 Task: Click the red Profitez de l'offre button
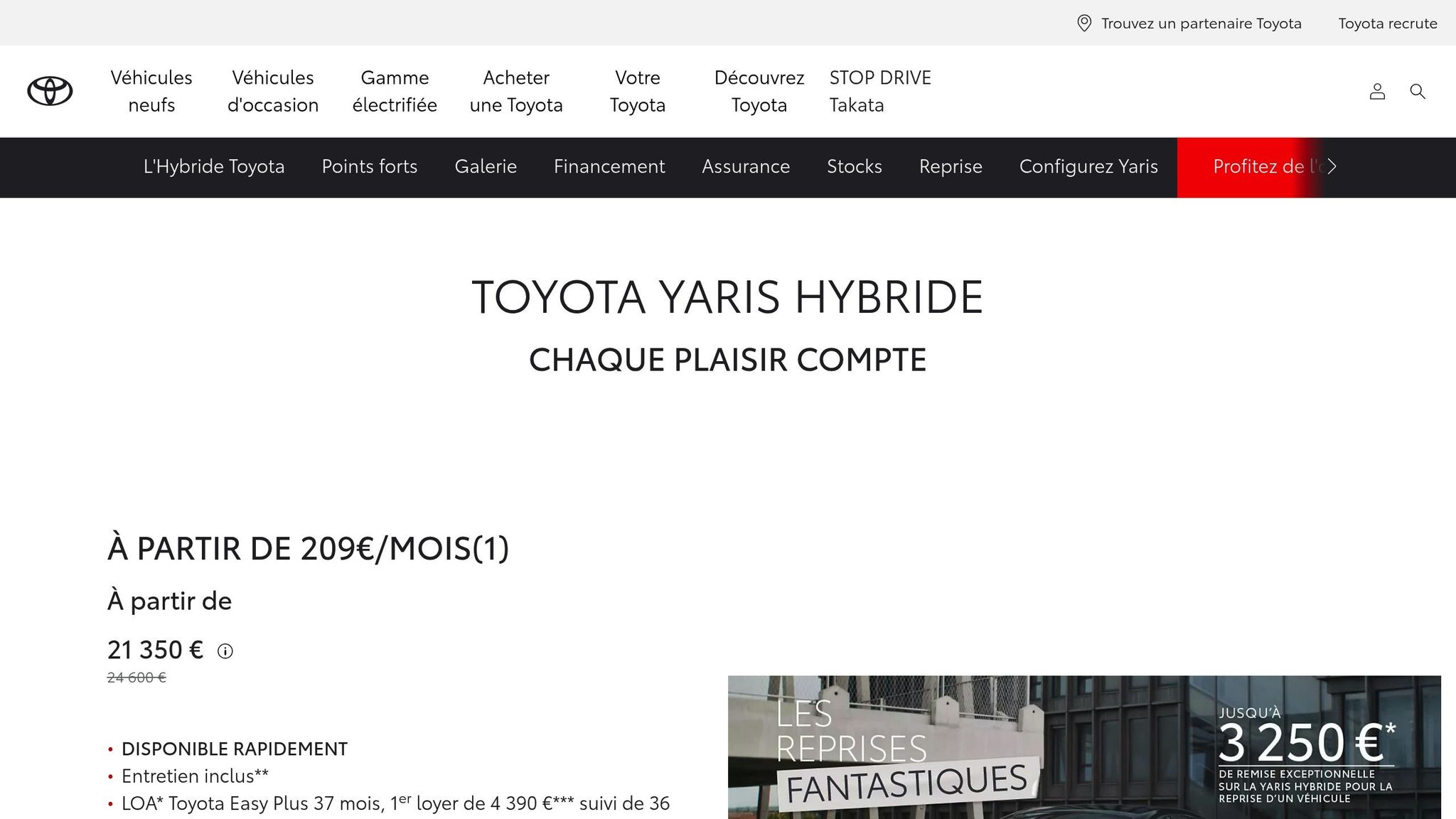(1251, 167)
